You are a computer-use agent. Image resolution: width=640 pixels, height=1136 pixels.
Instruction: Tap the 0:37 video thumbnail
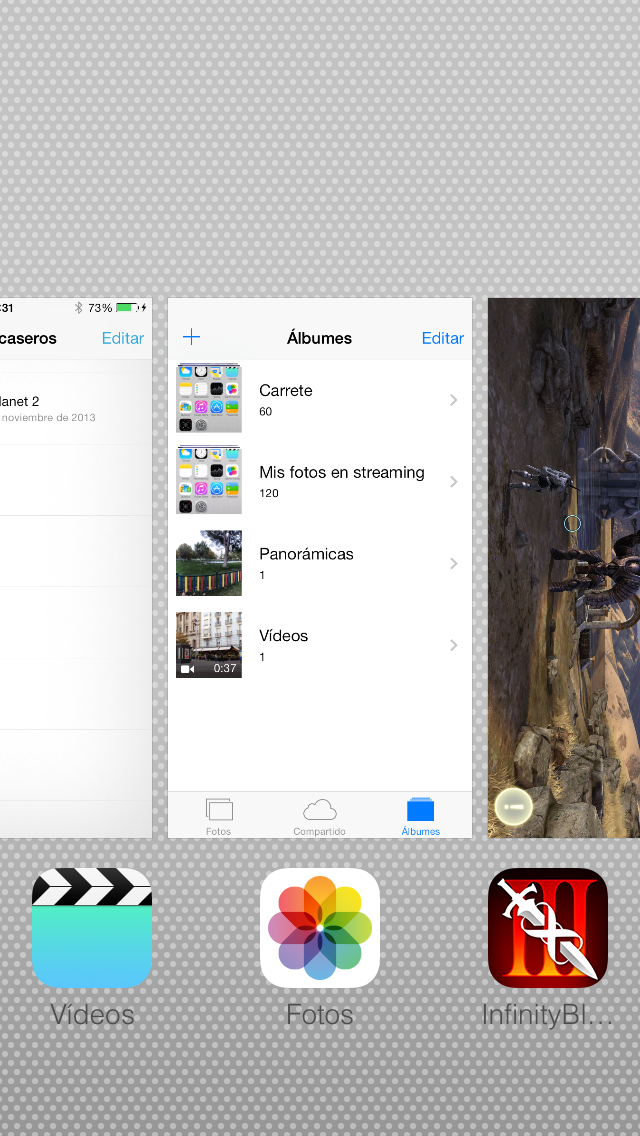pyautogui.click(x=209, y=645)
